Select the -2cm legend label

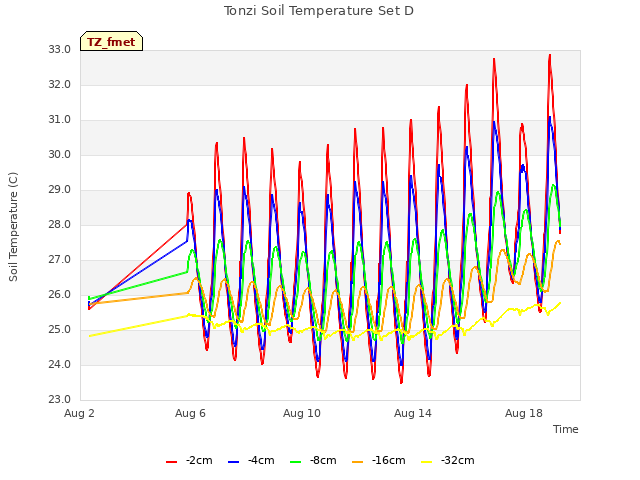[199, 460]
